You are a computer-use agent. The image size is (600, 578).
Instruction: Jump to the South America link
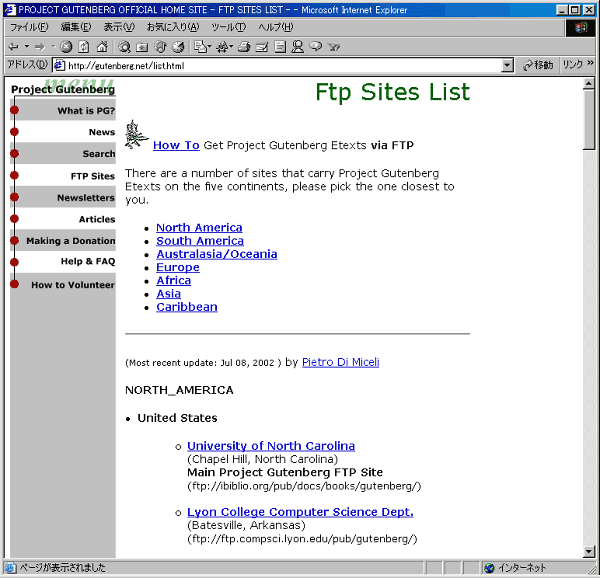[200, 241]
